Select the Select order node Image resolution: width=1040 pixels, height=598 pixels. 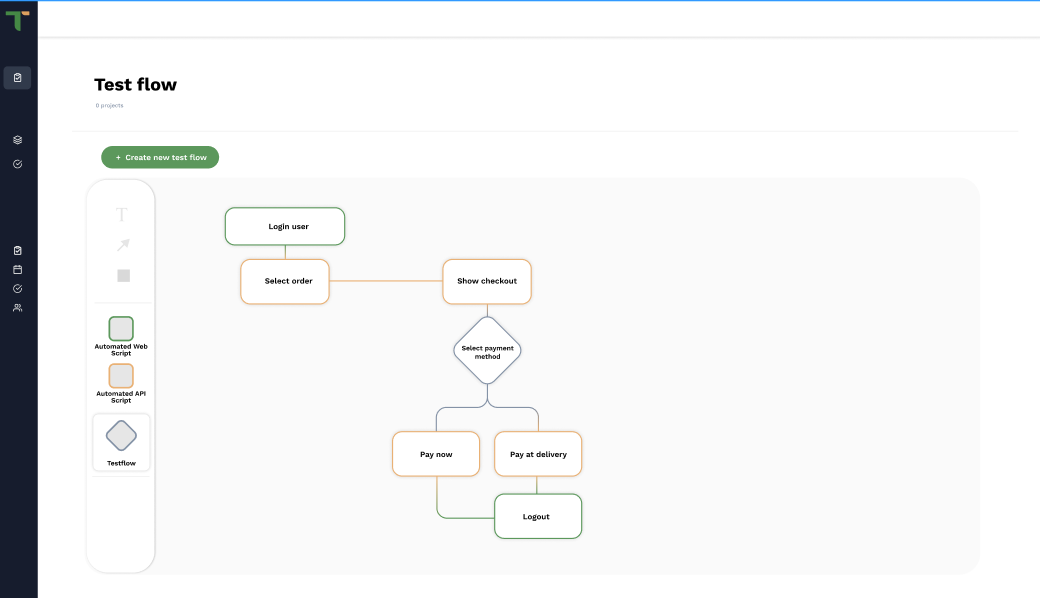coord(285,282)
